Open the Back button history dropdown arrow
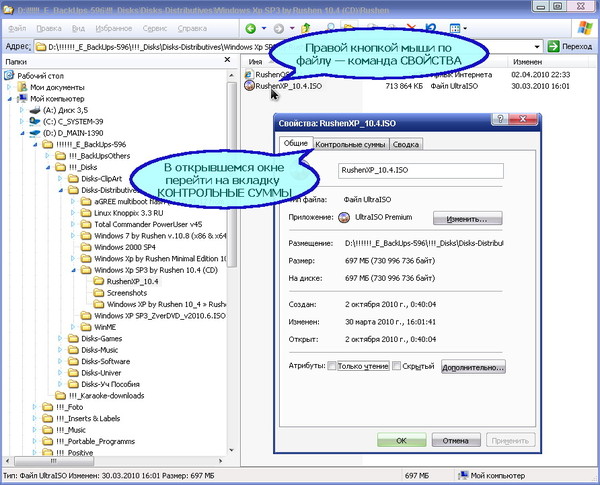Screen dimensions: 600x485 [x=264, y=28]
